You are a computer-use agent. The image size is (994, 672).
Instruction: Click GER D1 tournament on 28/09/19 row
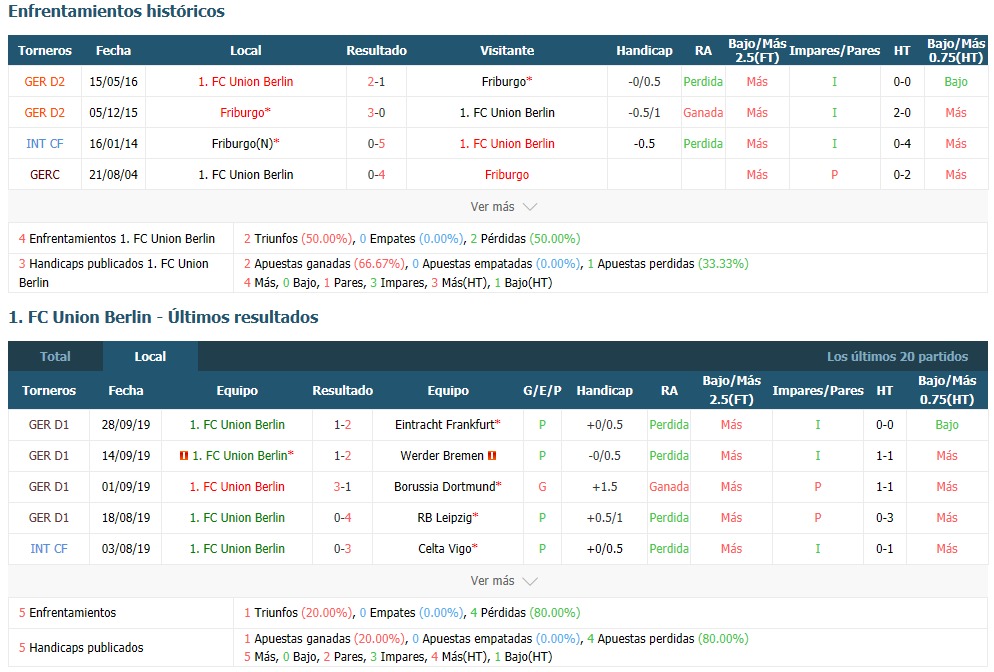[x=49, y=425]
